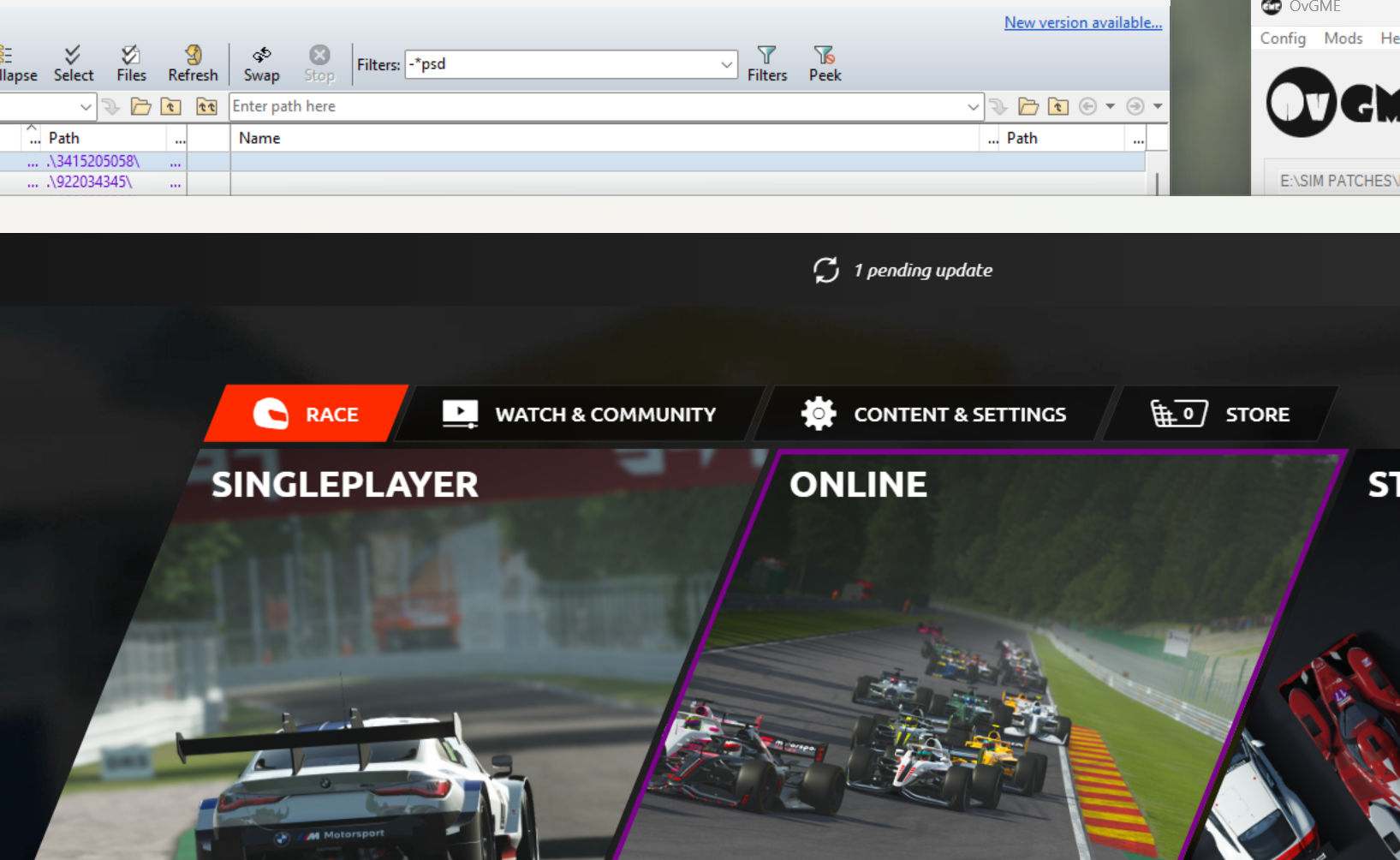The width and height of the screenshot is (1400, 860).
Task: Refresh the folder comparison
Action: (x=193, y=64)
